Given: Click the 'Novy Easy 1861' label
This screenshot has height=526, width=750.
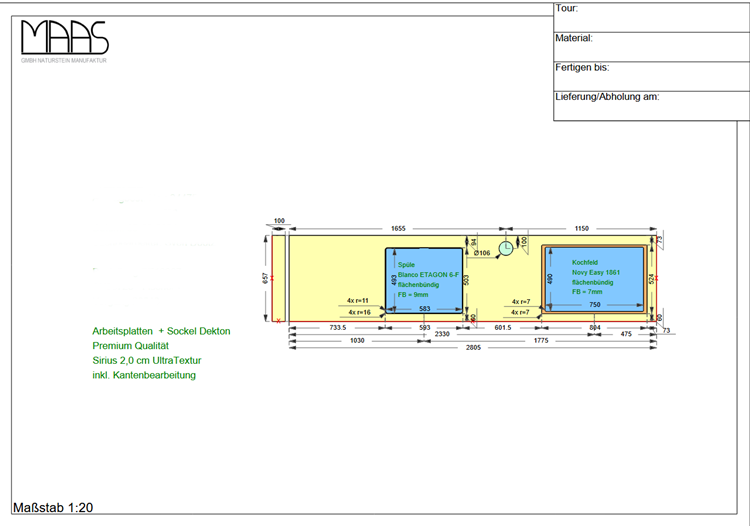Looking at the screenshot, I should pos(596,272).
